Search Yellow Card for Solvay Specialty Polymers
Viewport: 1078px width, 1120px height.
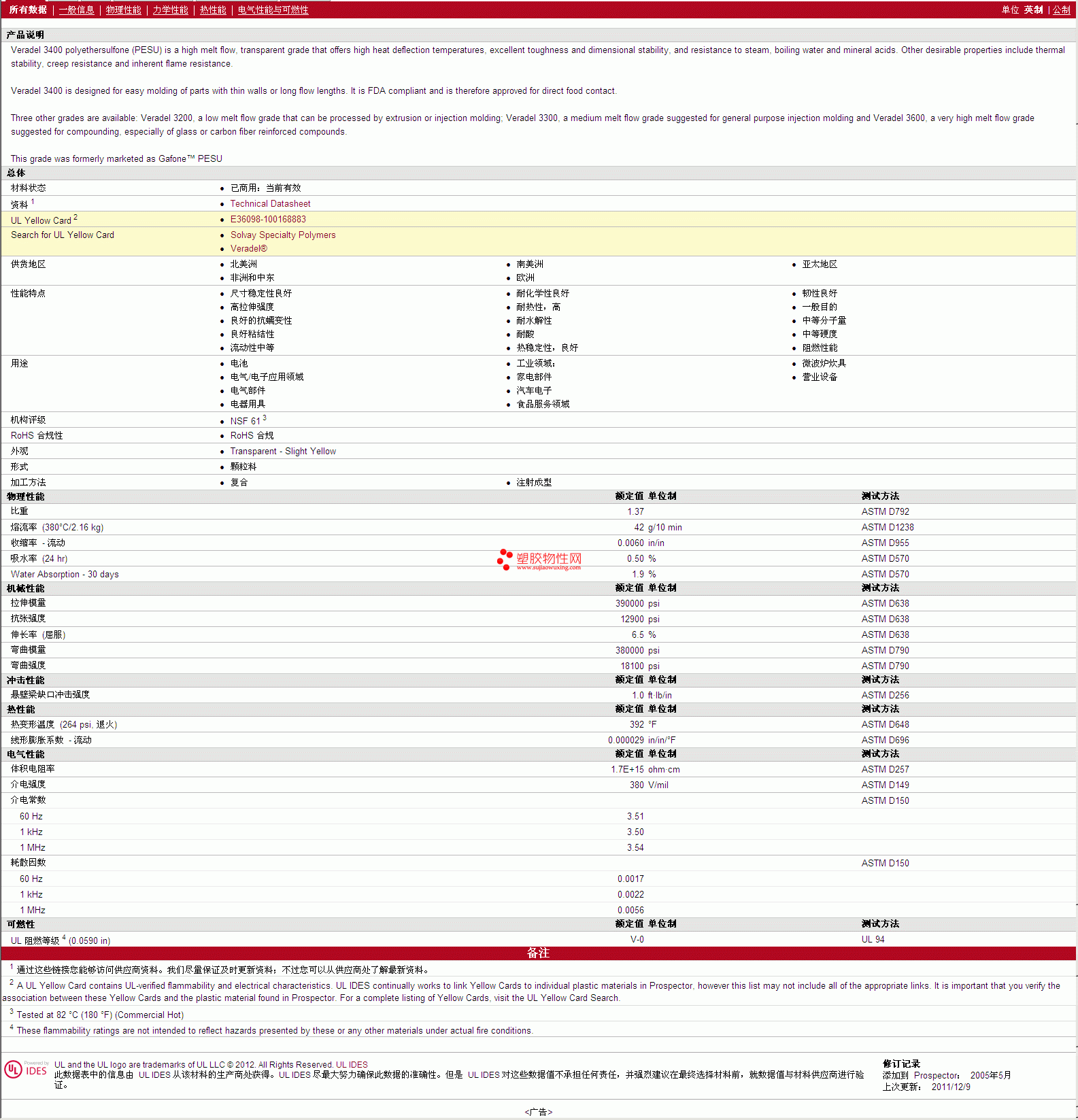click(283, 235)
